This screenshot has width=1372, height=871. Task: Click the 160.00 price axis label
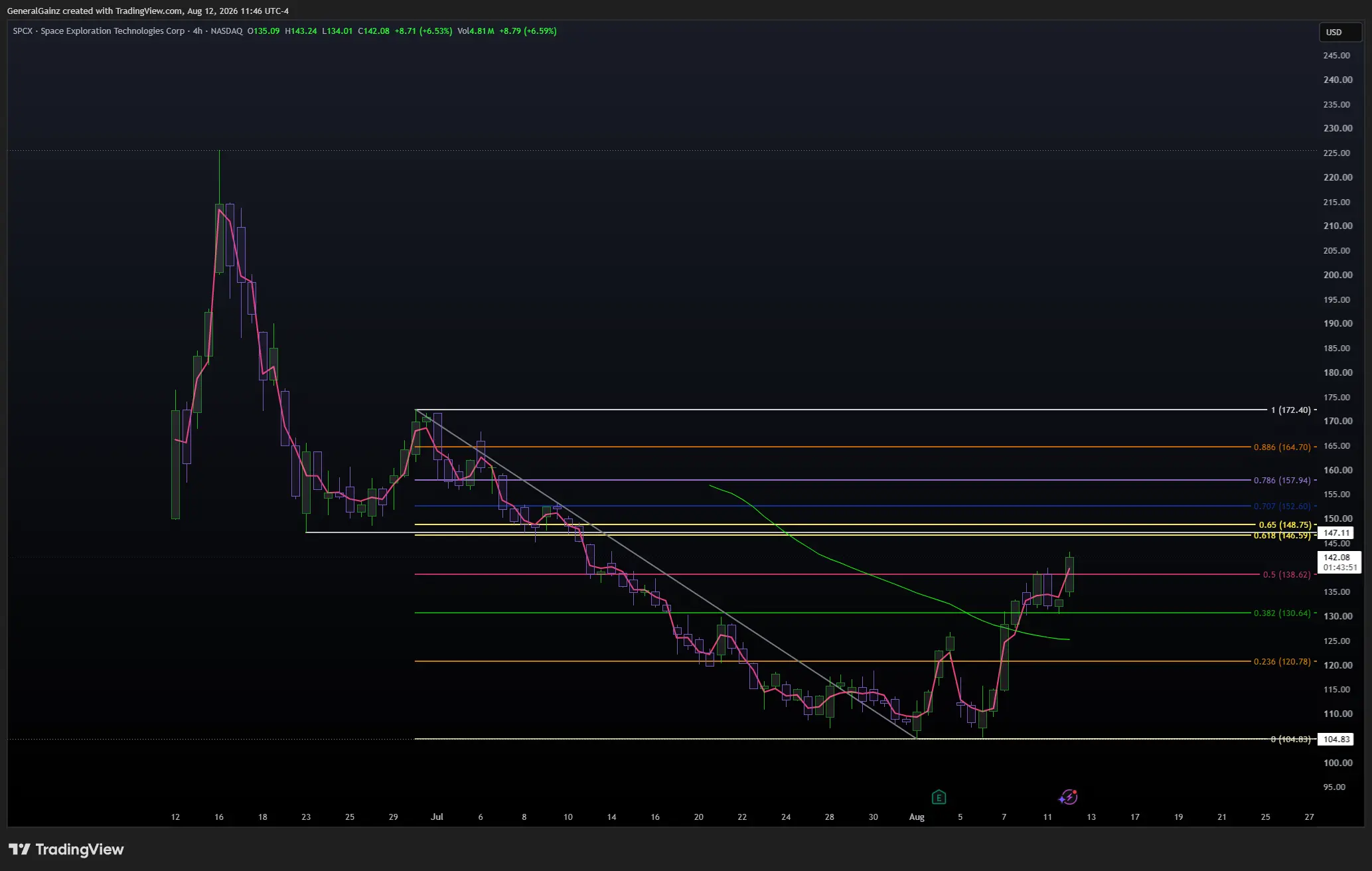point(1337,470)
